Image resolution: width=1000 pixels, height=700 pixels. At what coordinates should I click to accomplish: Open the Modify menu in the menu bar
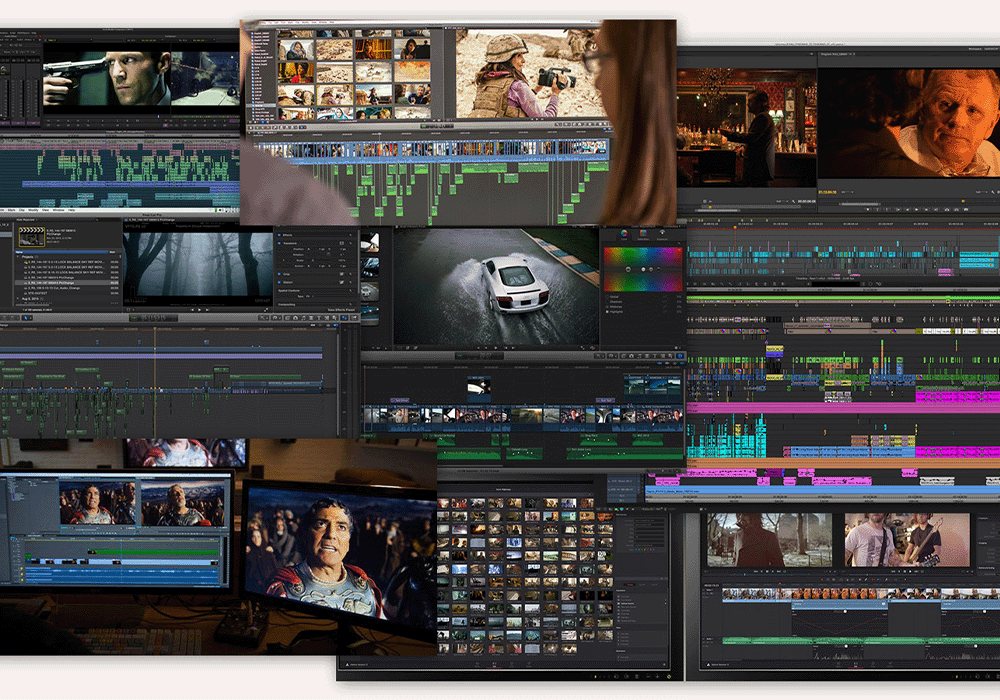tap(33, 211)
